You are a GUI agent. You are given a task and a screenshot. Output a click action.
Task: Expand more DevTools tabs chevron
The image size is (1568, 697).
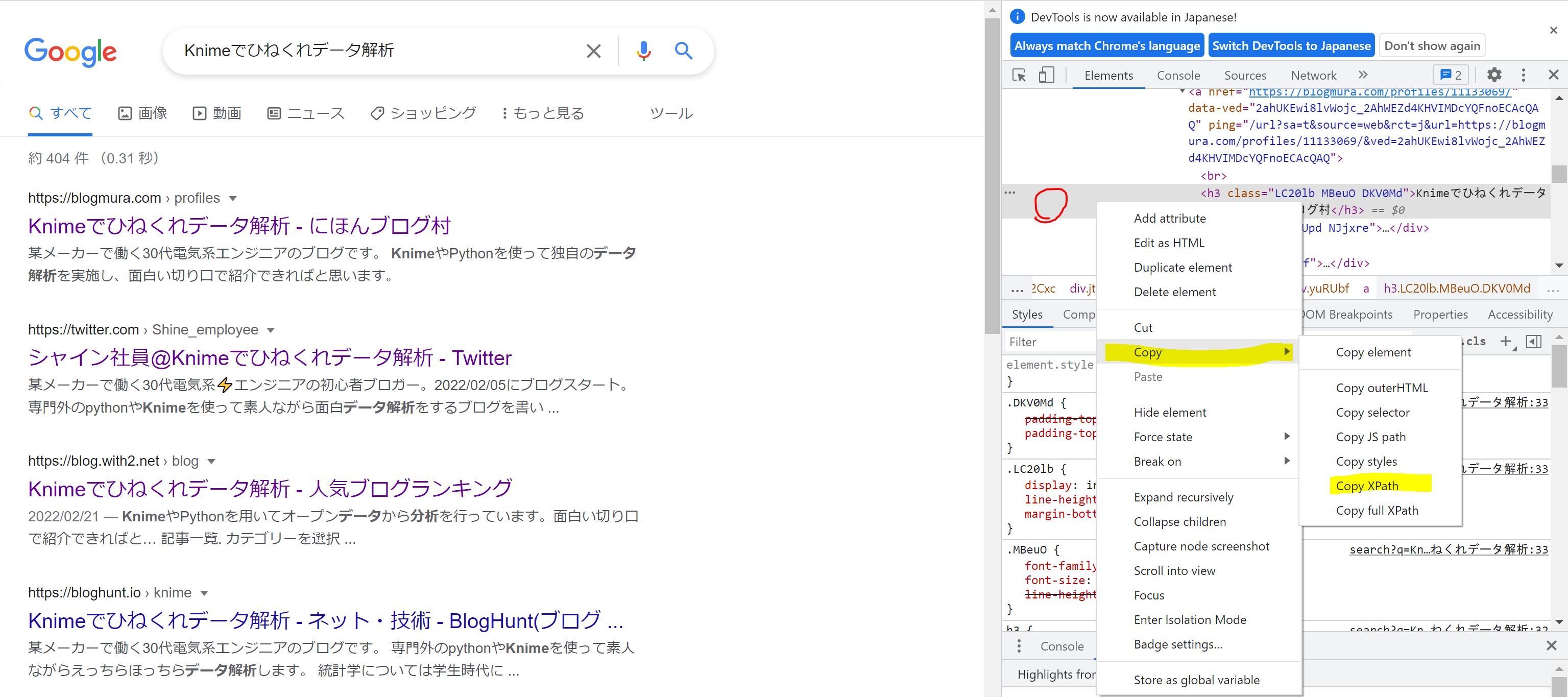click(1363, 75)
